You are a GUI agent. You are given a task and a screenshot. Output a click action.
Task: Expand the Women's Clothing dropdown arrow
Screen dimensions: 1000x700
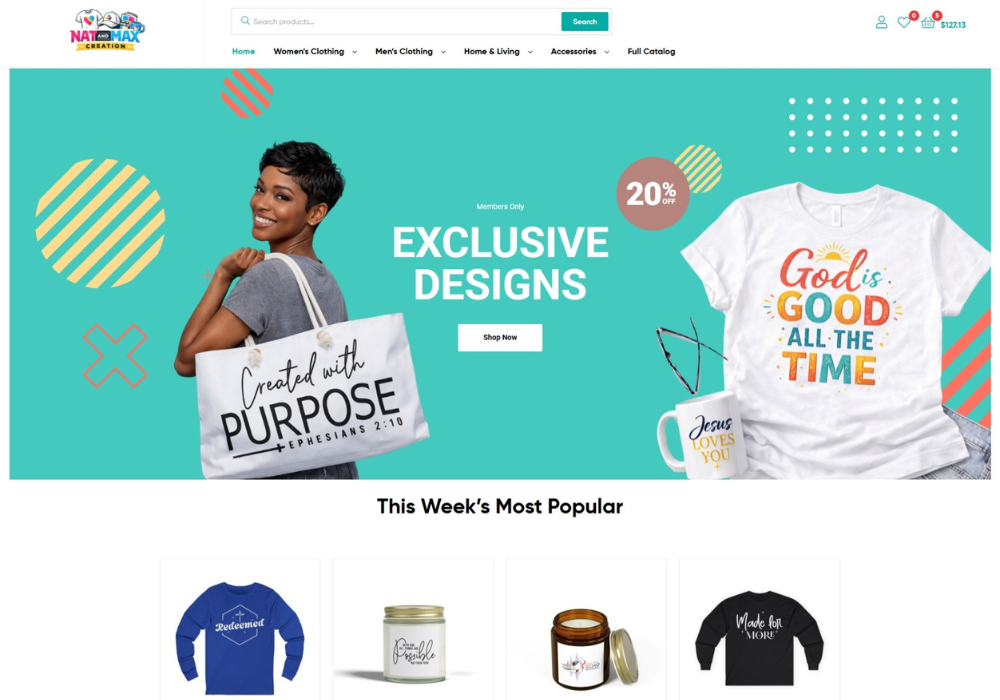coord(355,52)
